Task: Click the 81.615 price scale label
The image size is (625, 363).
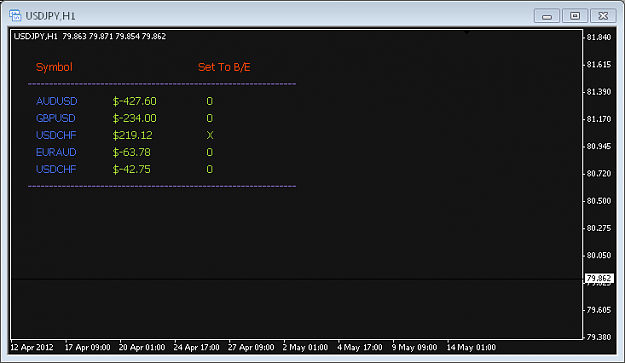Action: (599, 65)
